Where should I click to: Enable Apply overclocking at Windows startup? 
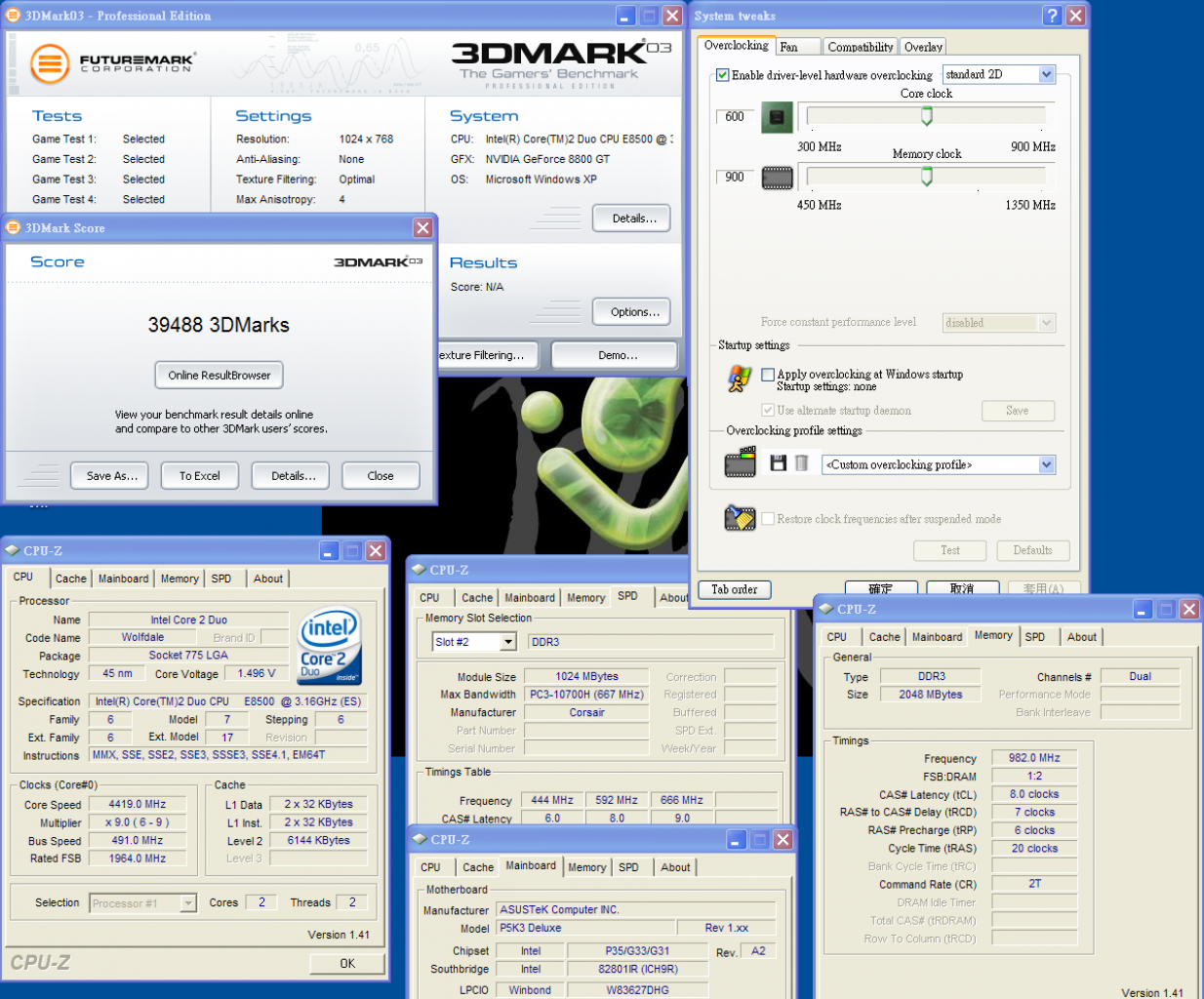pyautogui.click(x=768, y=375)
